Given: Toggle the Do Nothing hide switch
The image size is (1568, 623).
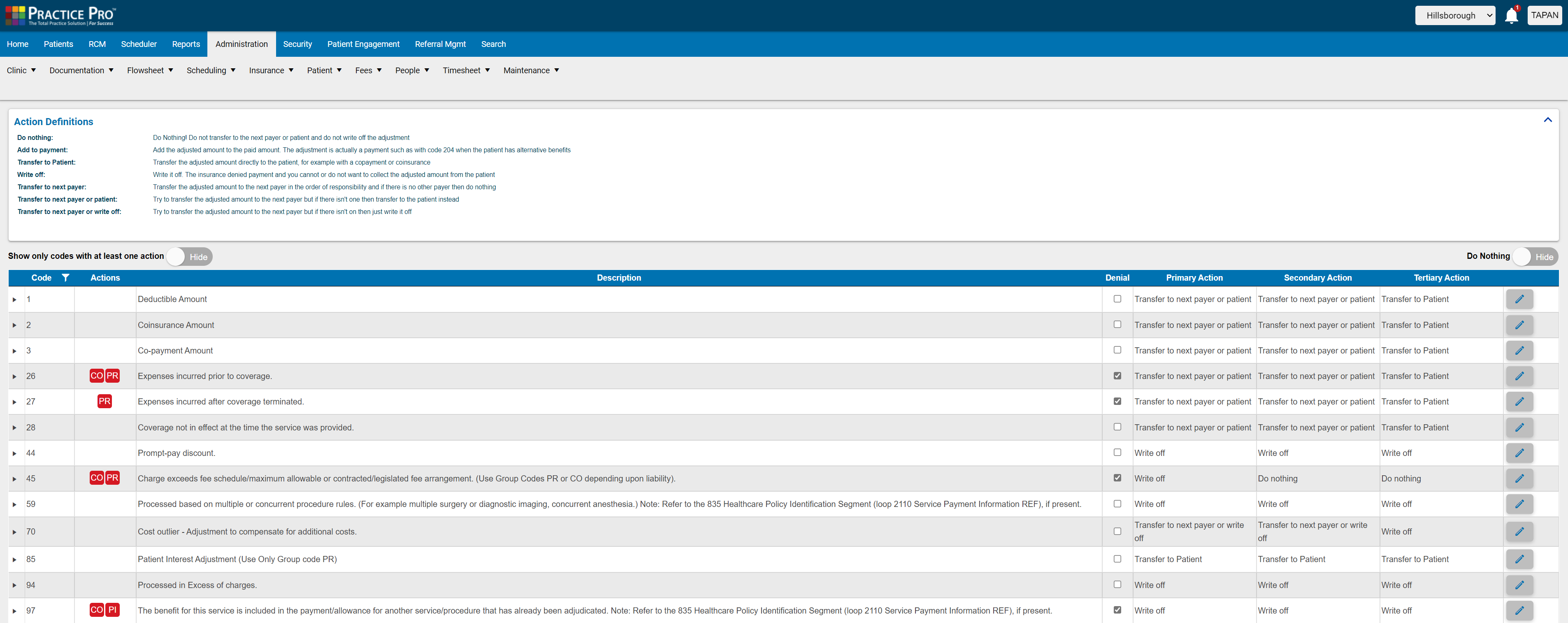Looking at the screenshot, I should (x=1535, y=256).
